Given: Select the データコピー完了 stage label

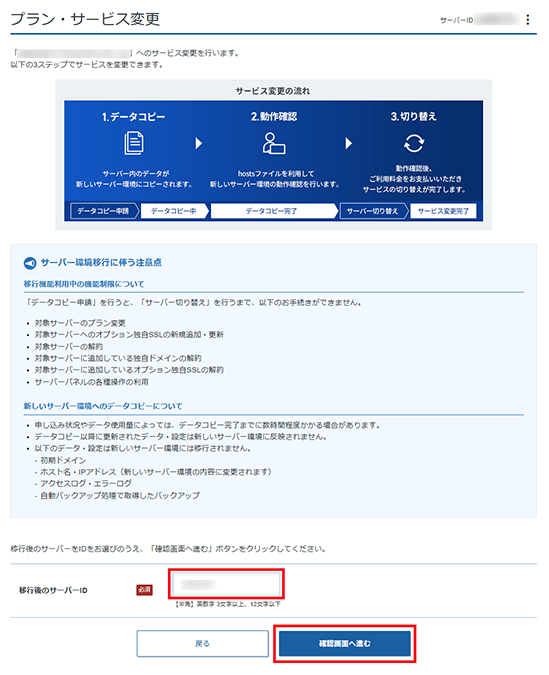Looking at the screenshot, I should (272, 211).
